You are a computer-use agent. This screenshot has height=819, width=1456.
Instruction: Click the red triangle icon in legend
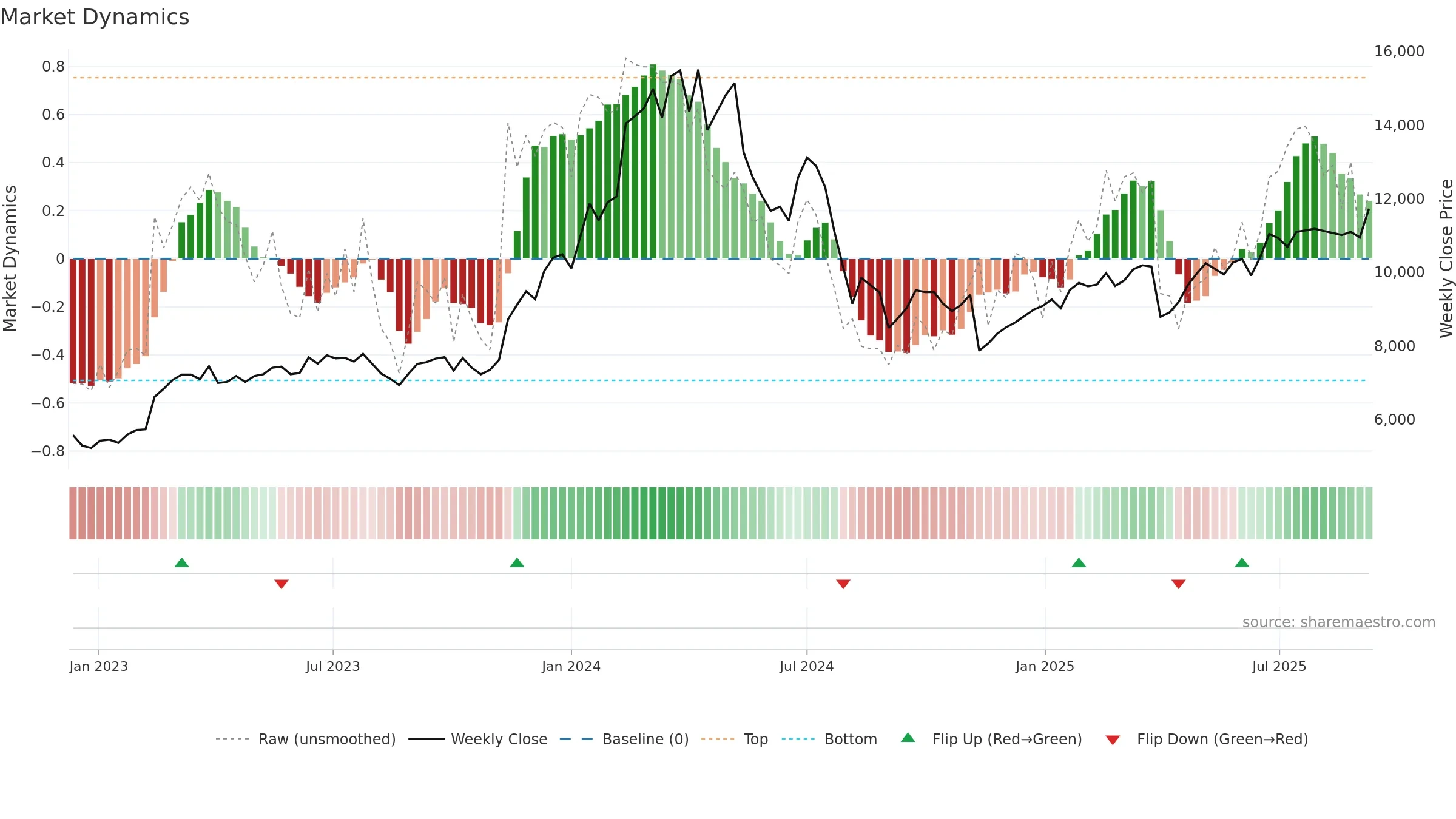pyautogui.click(x=1113, y=740)
